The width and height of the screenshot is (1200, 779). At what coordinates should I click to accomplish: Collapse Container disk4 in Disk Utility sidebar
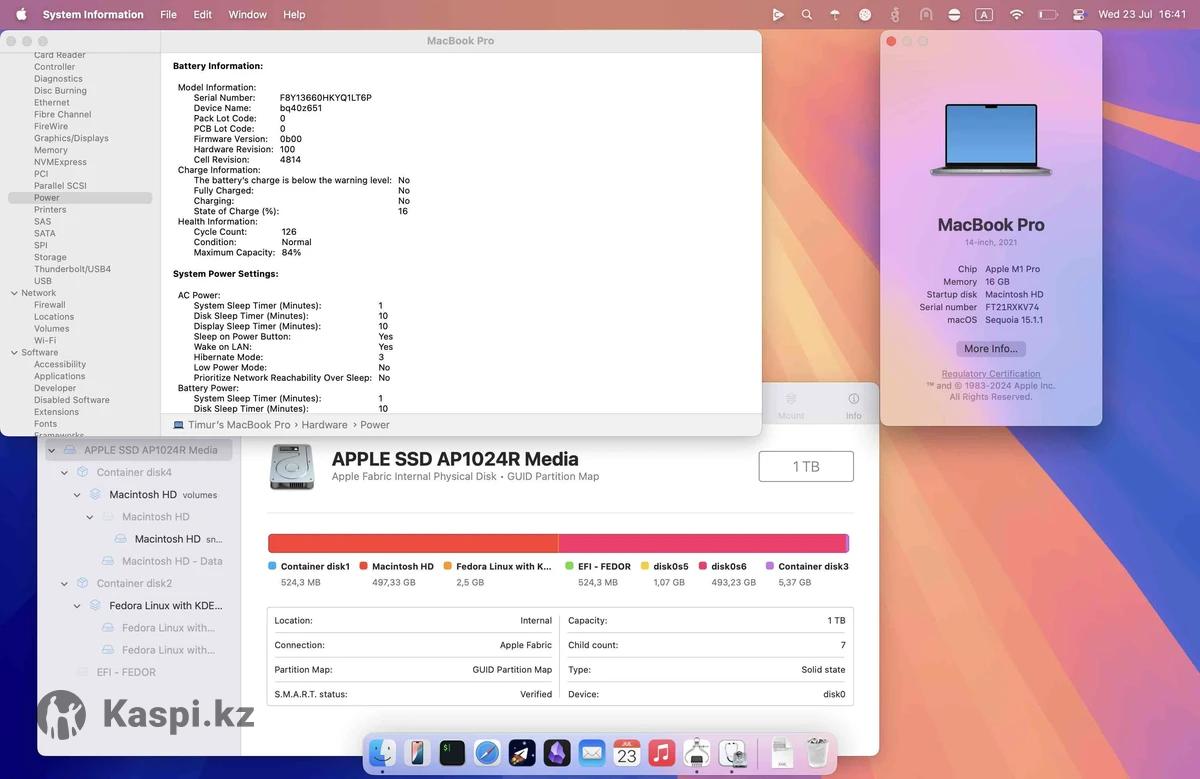point(65,472)
